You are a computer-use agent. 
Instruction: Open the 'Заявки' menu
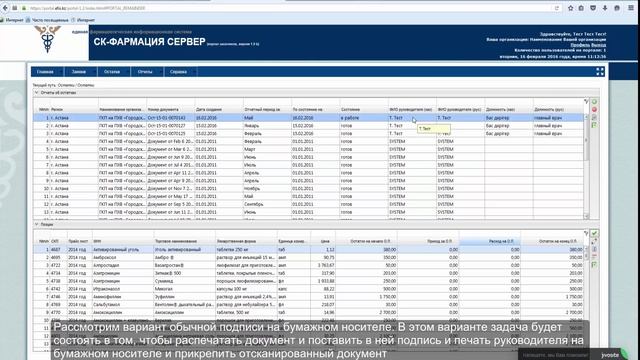click(x=79, y=72)
